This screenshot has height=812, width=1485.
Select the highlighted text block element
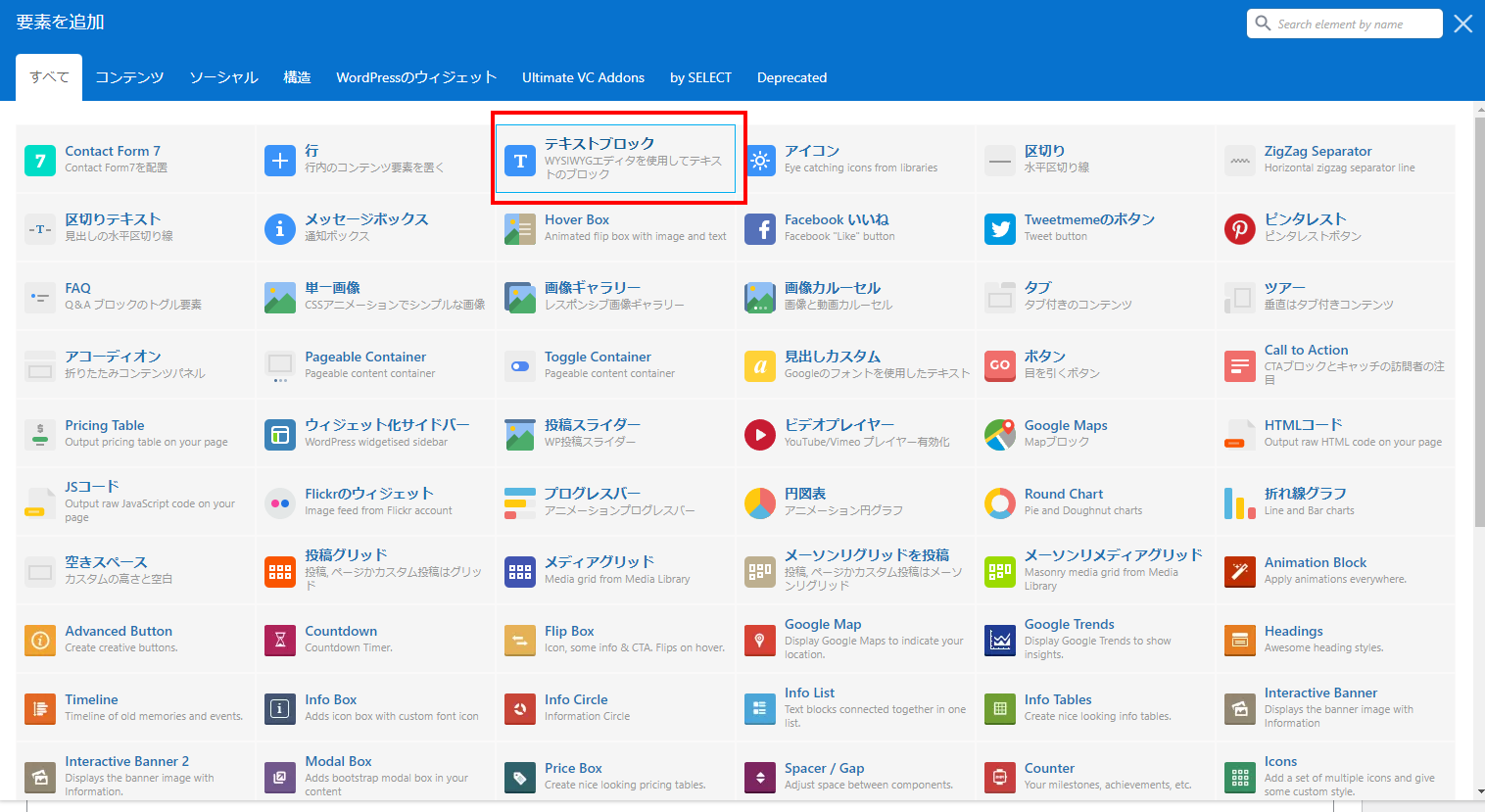click(615, 159)
